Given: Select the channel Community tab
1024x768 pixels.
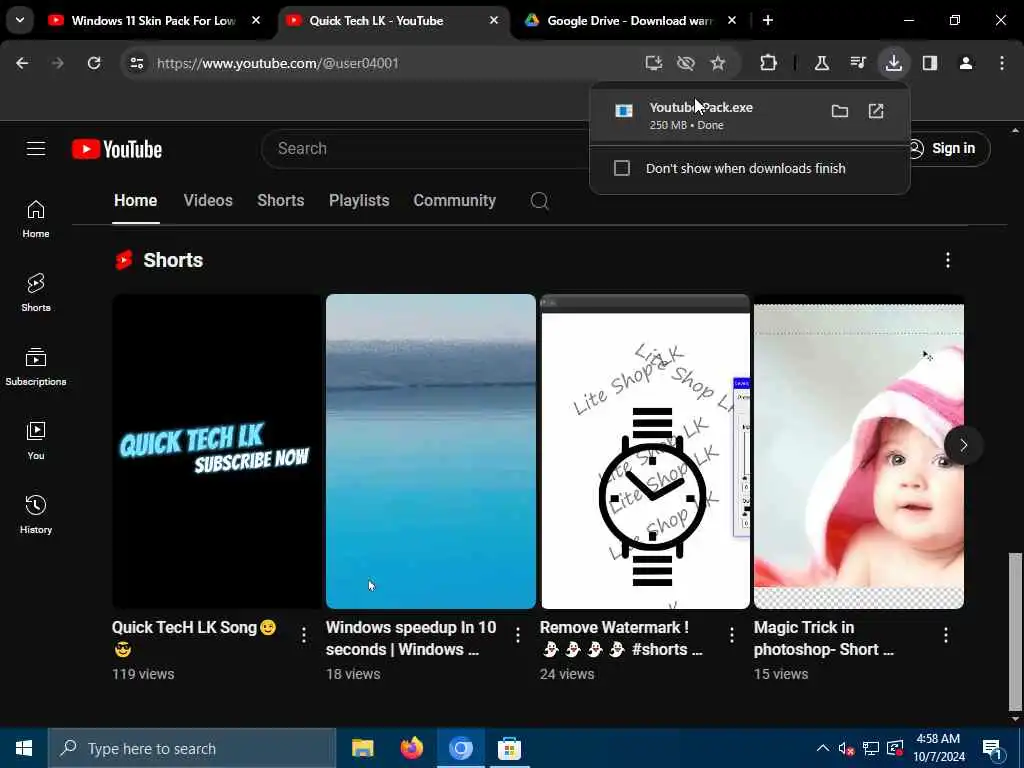Looking at the screenshot, I should pyautogui.click(x=455, y=200).
